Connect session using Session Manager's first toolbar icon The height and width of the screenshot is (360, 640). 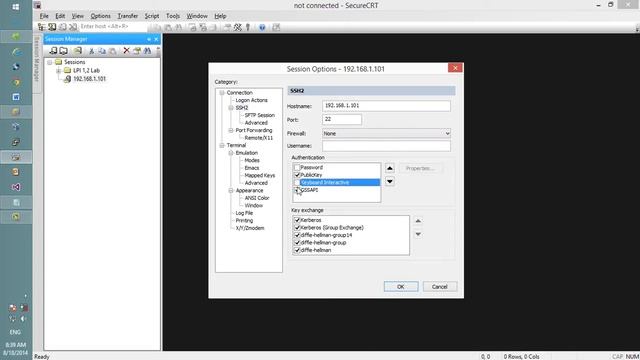click(53, 51)
